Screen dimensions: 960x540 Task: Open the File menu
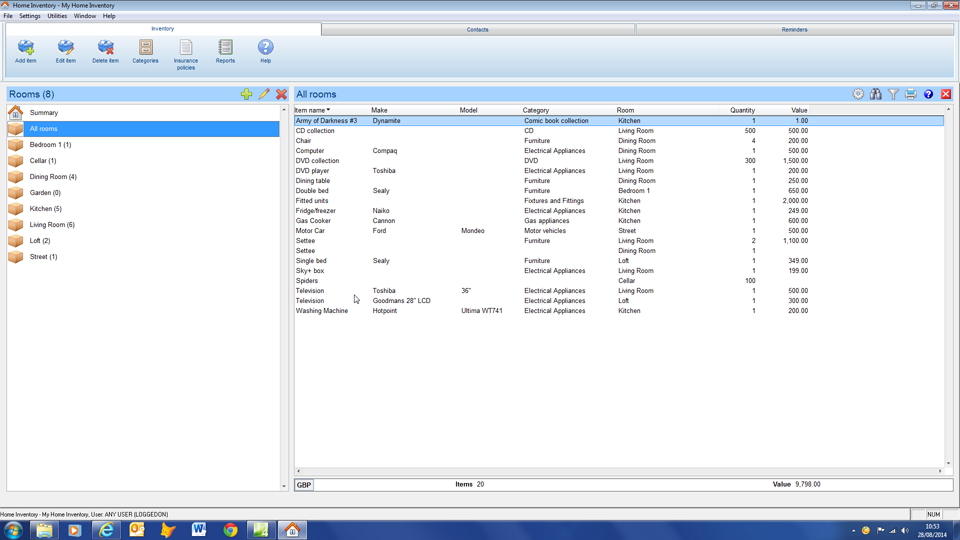pyautogui.click(x=8, y=16)
